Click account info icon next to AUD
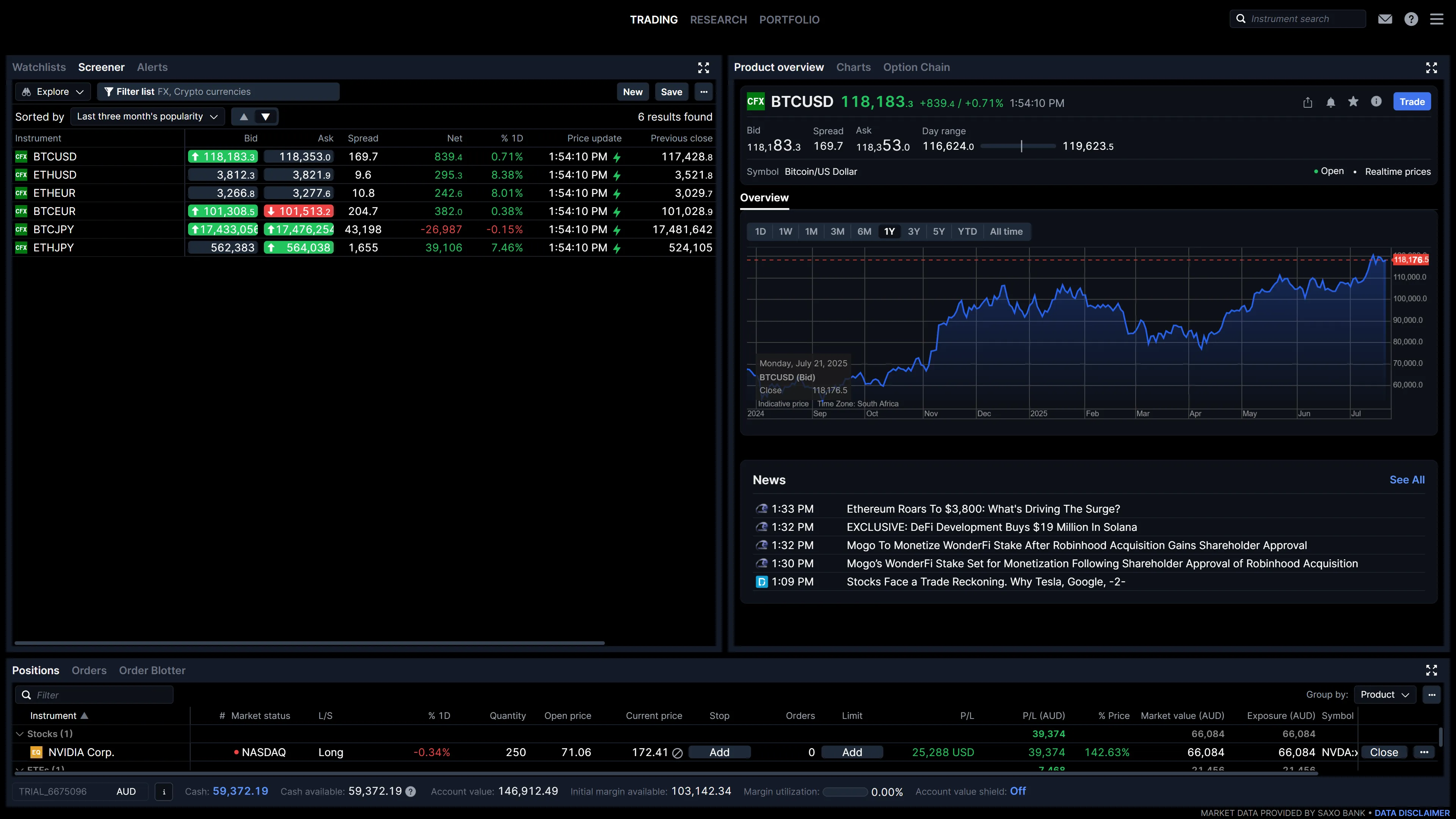This screenshot has height=819, width=1456. click(x=164, y=791)
